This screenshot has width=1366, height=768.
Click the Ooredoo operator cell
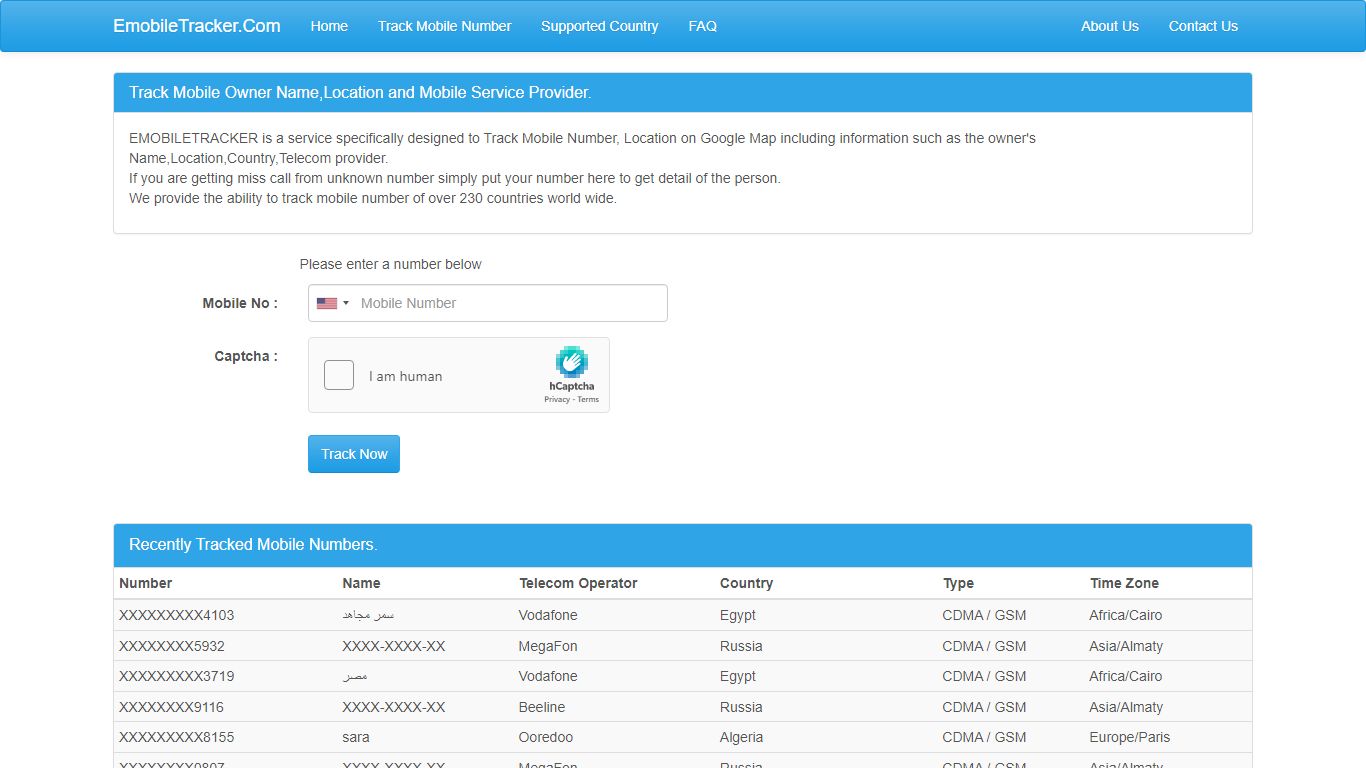point(546,737)
